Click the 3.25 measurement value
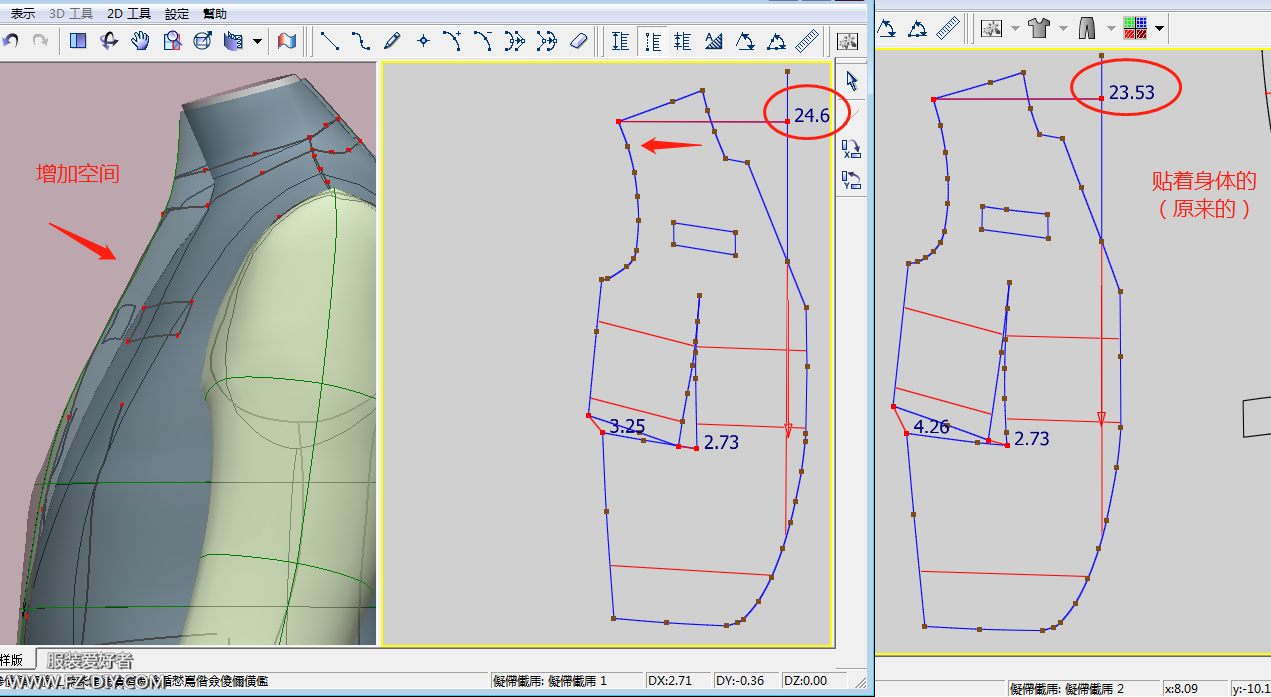This screenshot has width=1271, height=697. click(x=627, y=426)
